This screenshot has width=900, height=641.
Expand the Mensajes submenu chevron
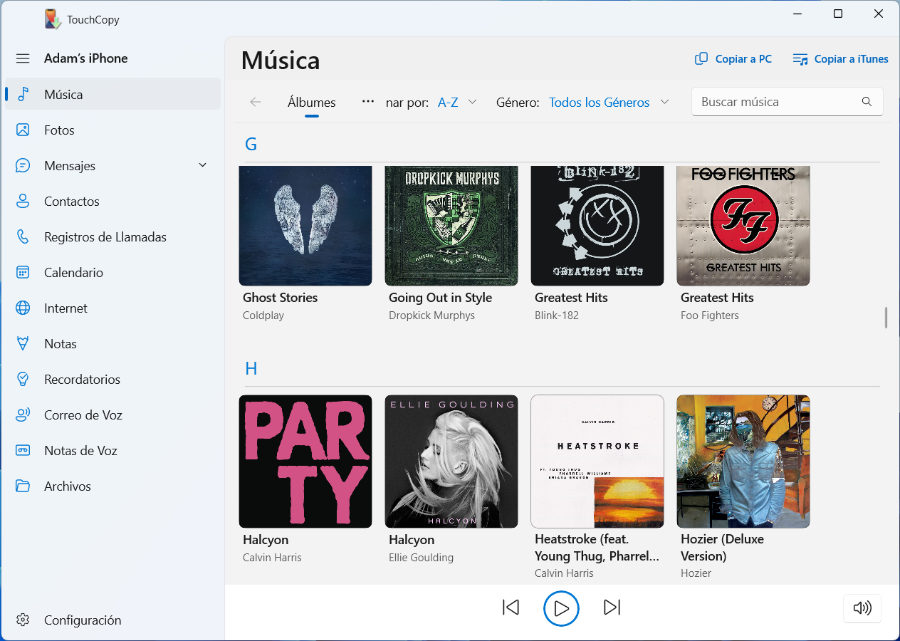tap(203, 165)
